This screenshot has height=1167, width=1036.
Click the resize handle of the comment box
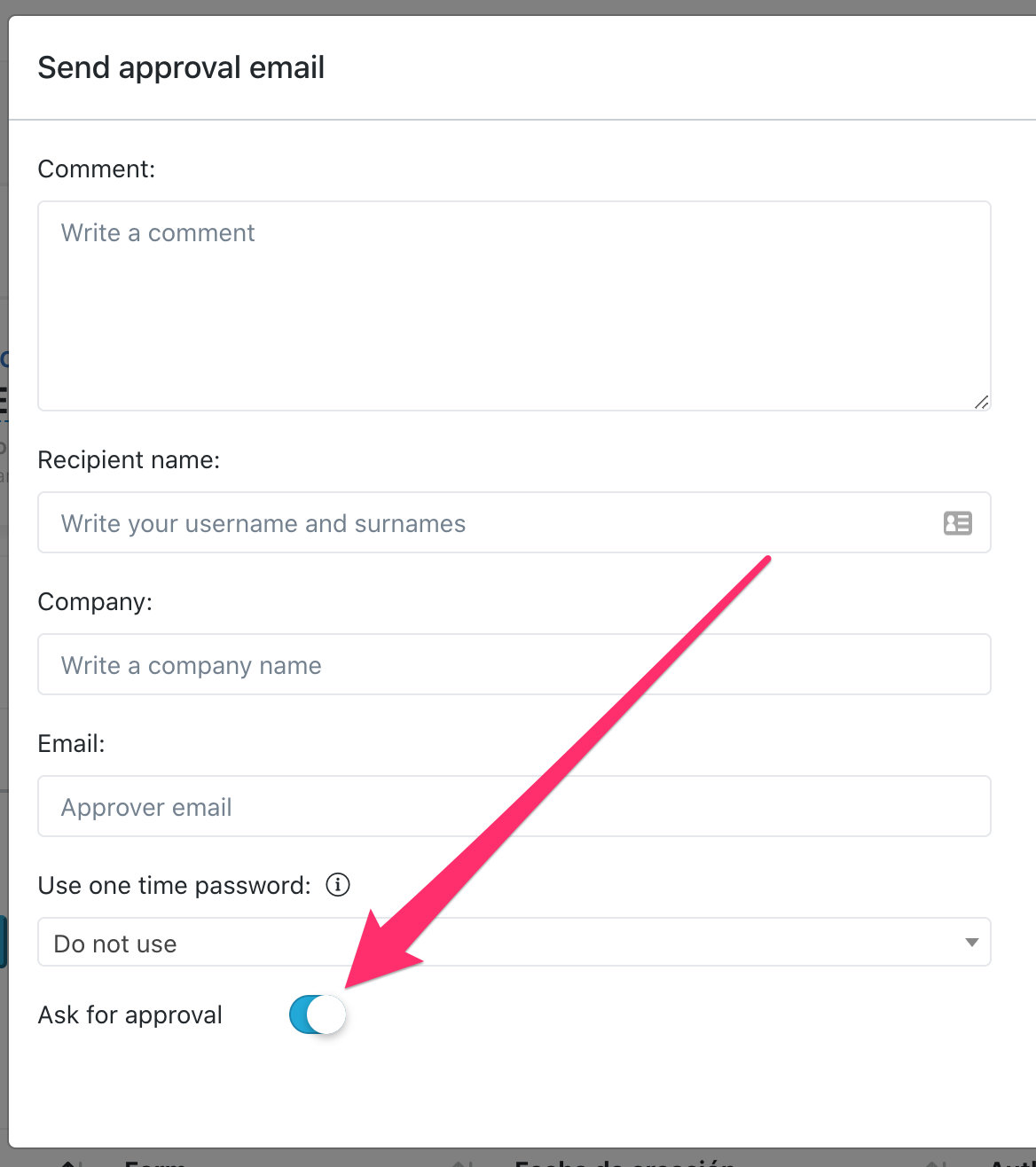980,403
